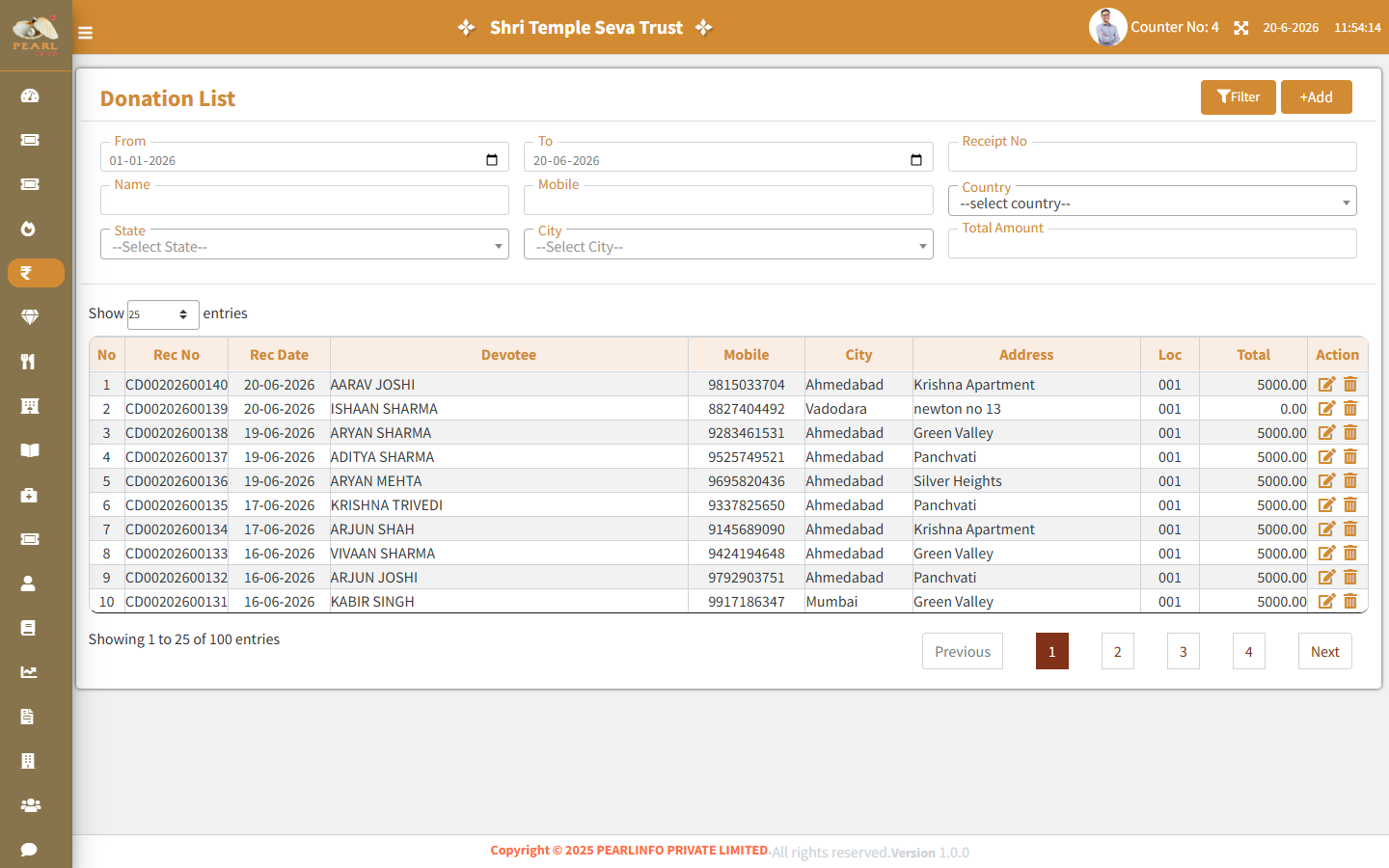Go to page 3
The width and height of the screenshot is (1389, 868).
click(1184, 651)
